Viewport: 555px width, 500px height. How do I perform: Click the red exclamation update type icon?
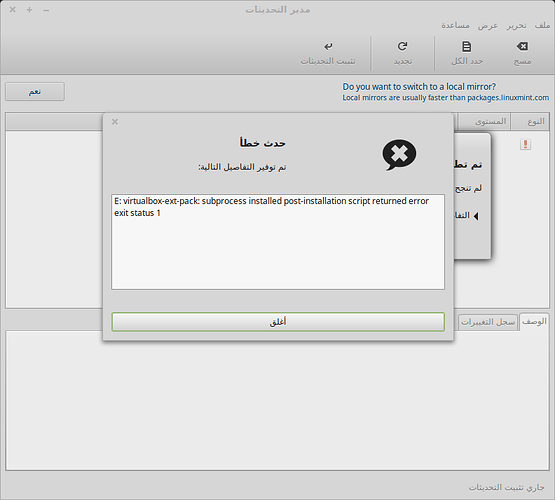526,144
